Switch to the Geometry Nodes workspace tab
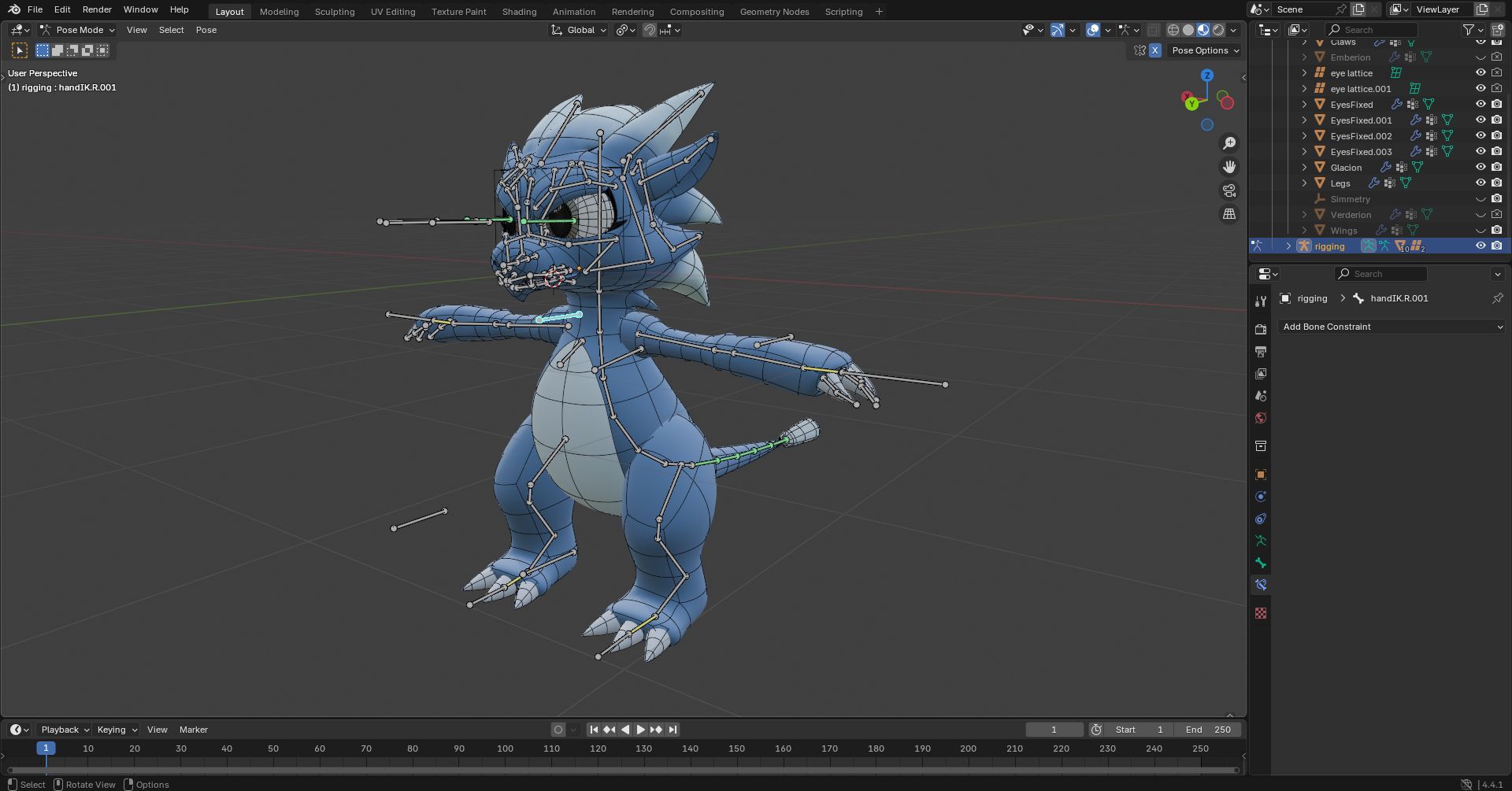 [774, 12]
